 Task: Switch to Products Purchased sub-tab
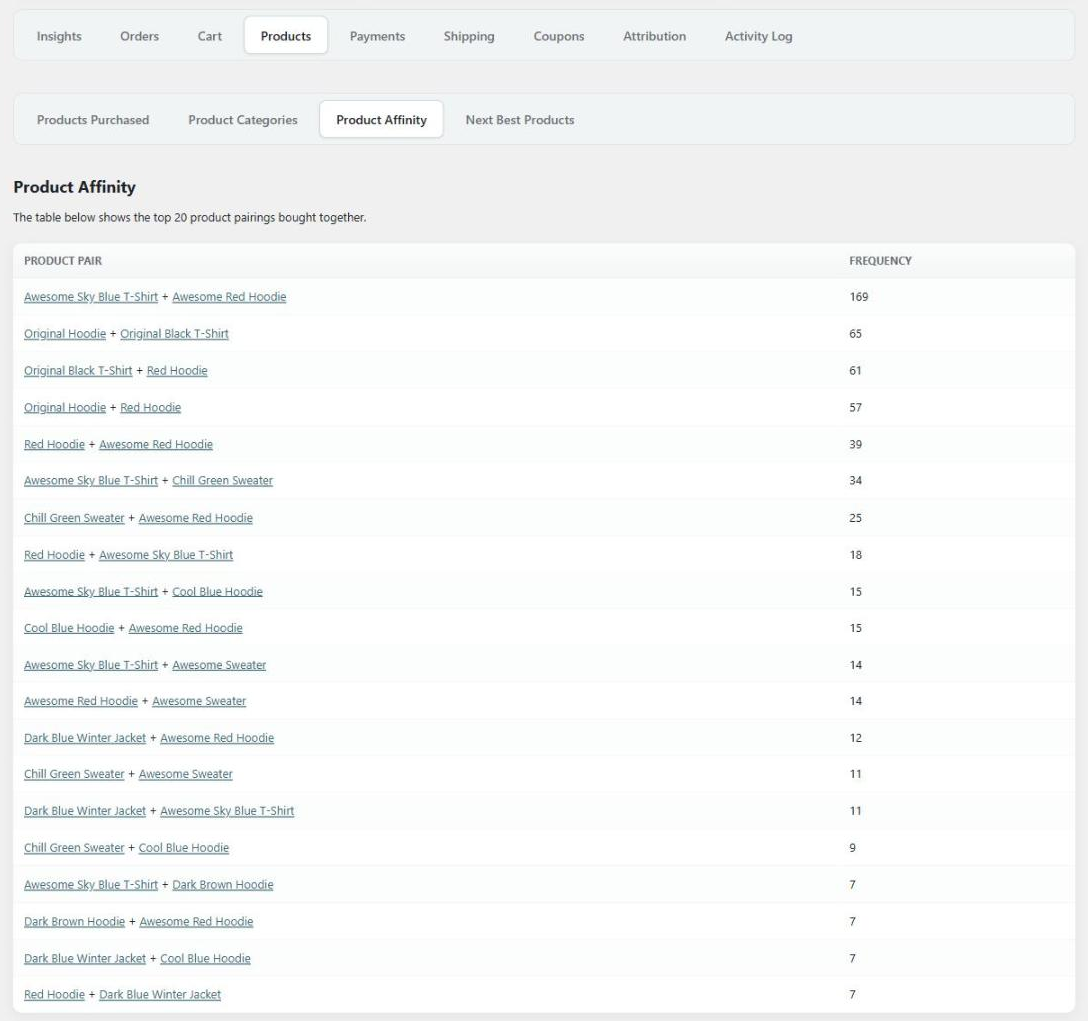[x=93, y=120]
